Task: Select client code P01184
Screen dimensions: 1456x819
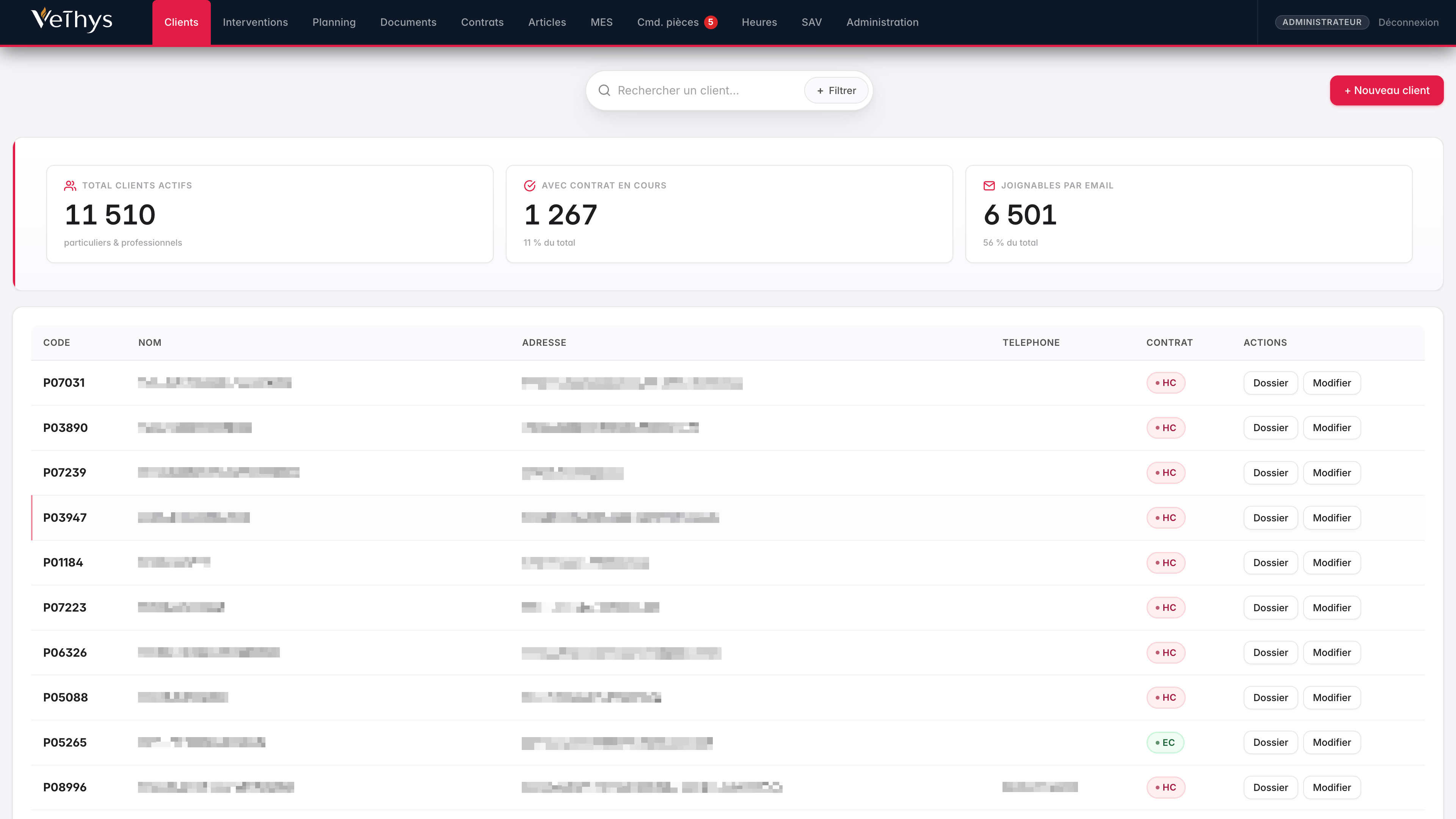Action: point(63,562)
